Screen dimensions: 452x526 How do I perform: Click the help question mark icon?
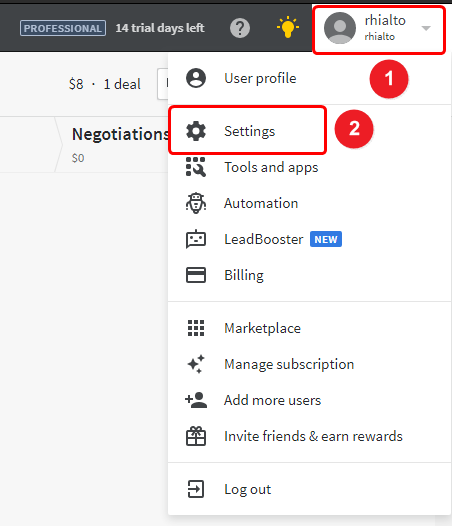point(240,28)
